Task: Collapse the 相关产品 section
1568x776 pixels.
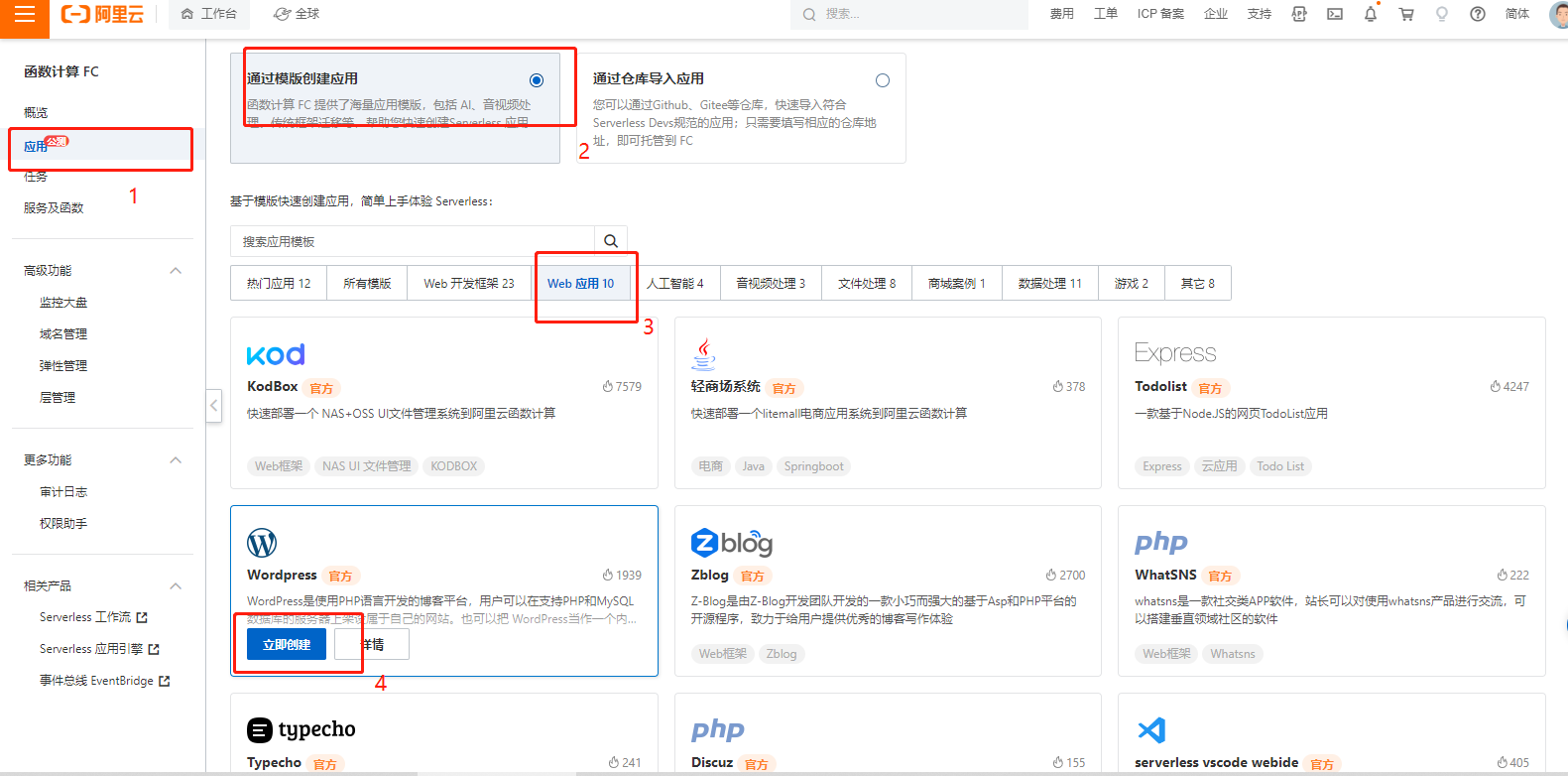Action: (x=176, y=586)
